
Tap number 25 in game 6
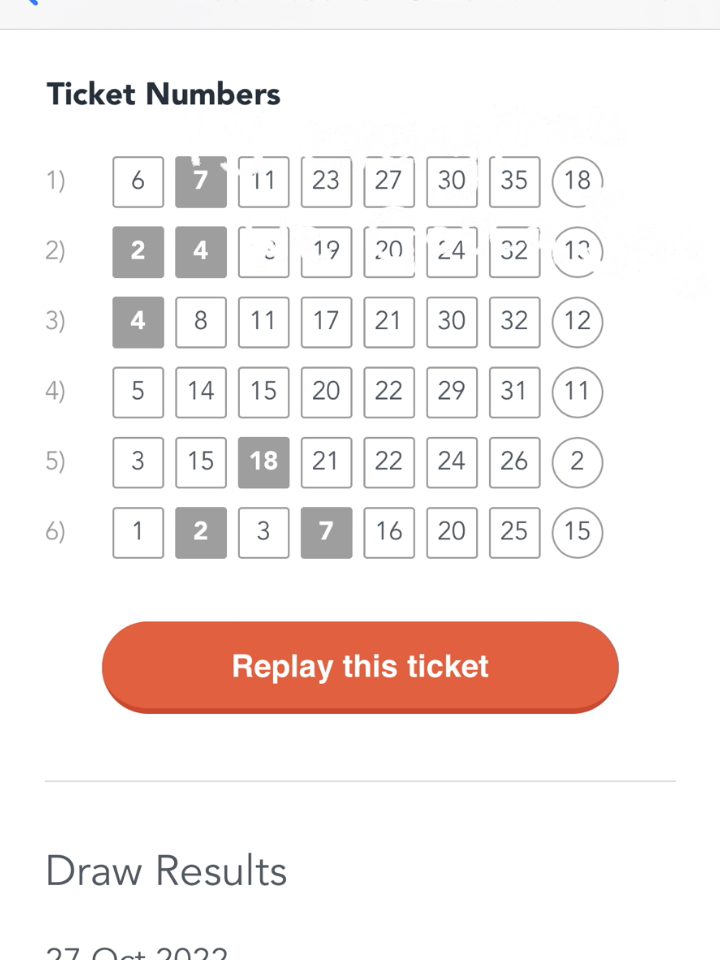[x=515, y=533]
